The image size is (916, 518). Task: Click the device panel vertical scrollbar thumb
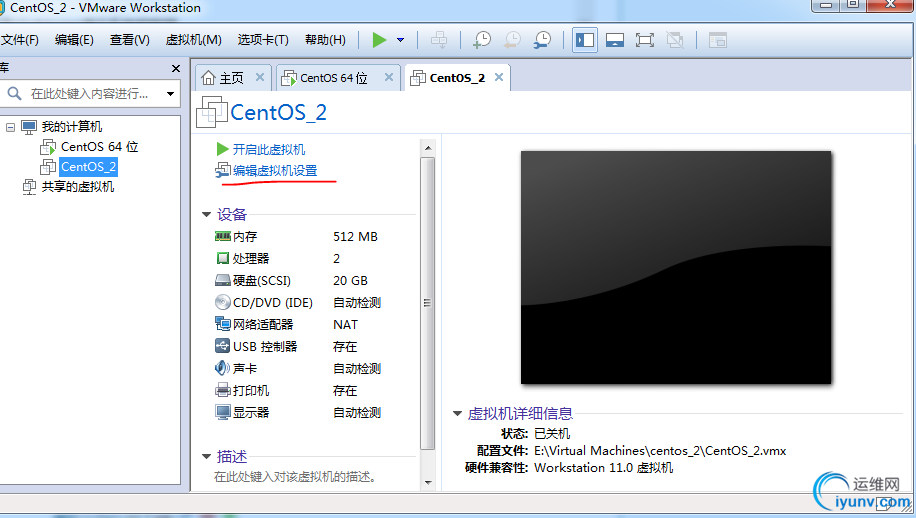coord(428,303)
